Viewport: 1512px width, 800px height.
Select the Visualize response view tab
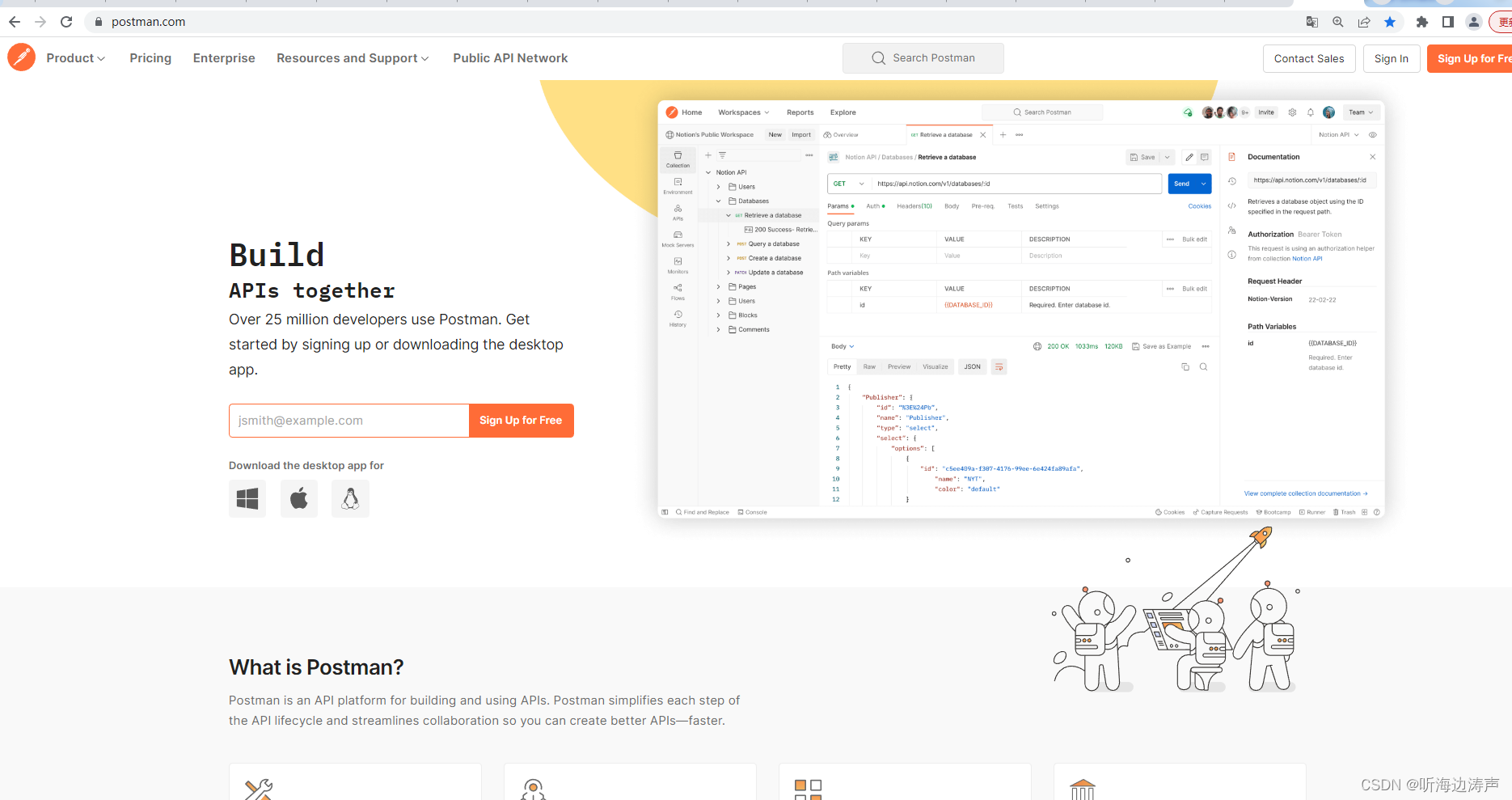tap(935, 367)
